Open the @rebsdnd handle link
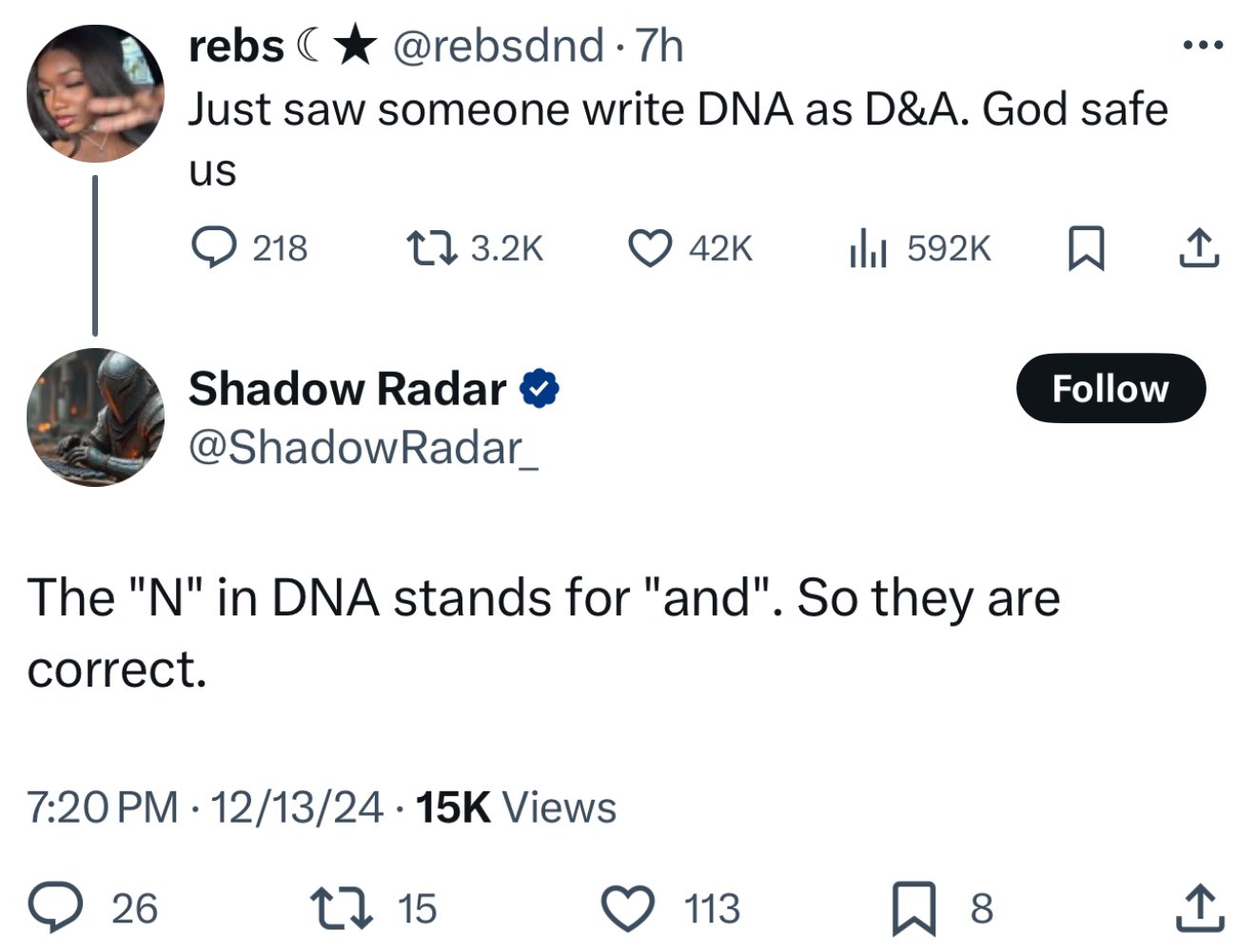1256x952 pixels. (x=499, y=45)
